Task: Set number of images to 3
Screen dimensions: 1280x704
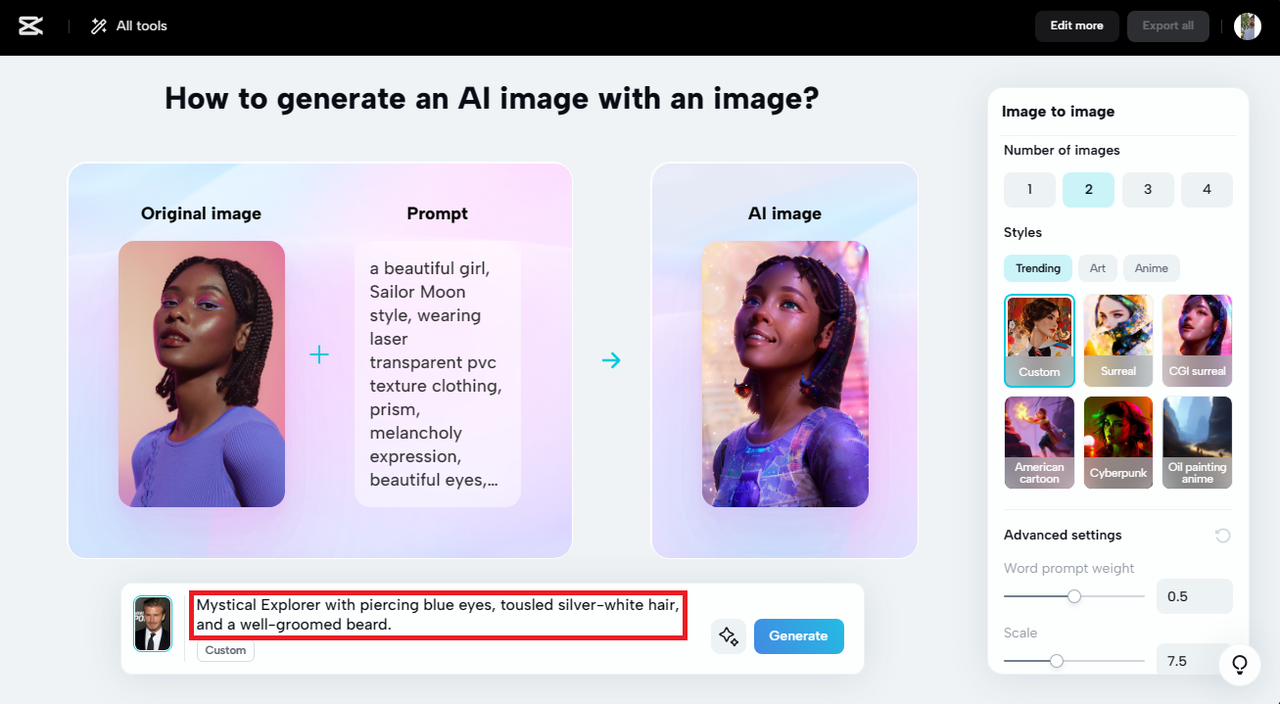Action: pyautogui.click(x=1148, y=189)
